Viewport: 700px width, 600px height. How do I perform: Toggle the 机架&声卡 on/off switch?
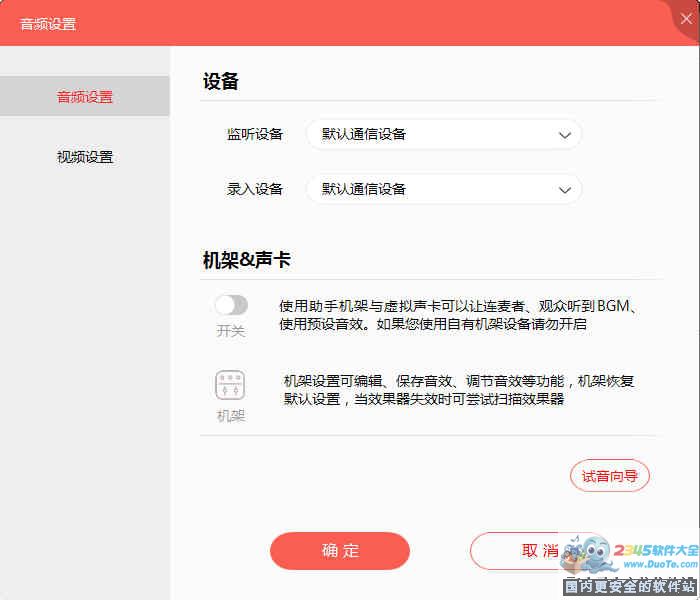tap(231, 305)
